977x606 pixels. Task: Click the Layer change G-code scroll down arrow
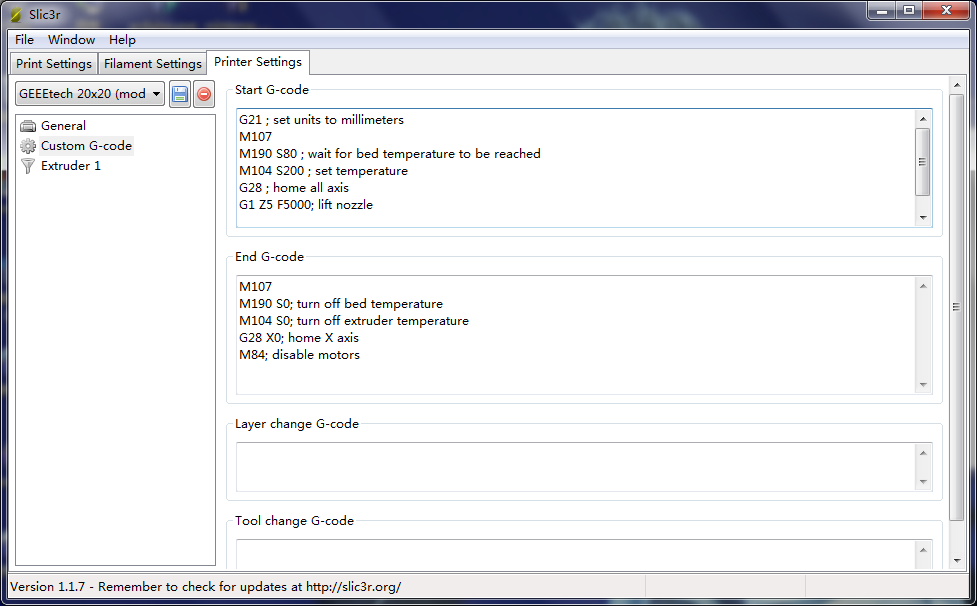pyautogui.click(x=923, y=481)
